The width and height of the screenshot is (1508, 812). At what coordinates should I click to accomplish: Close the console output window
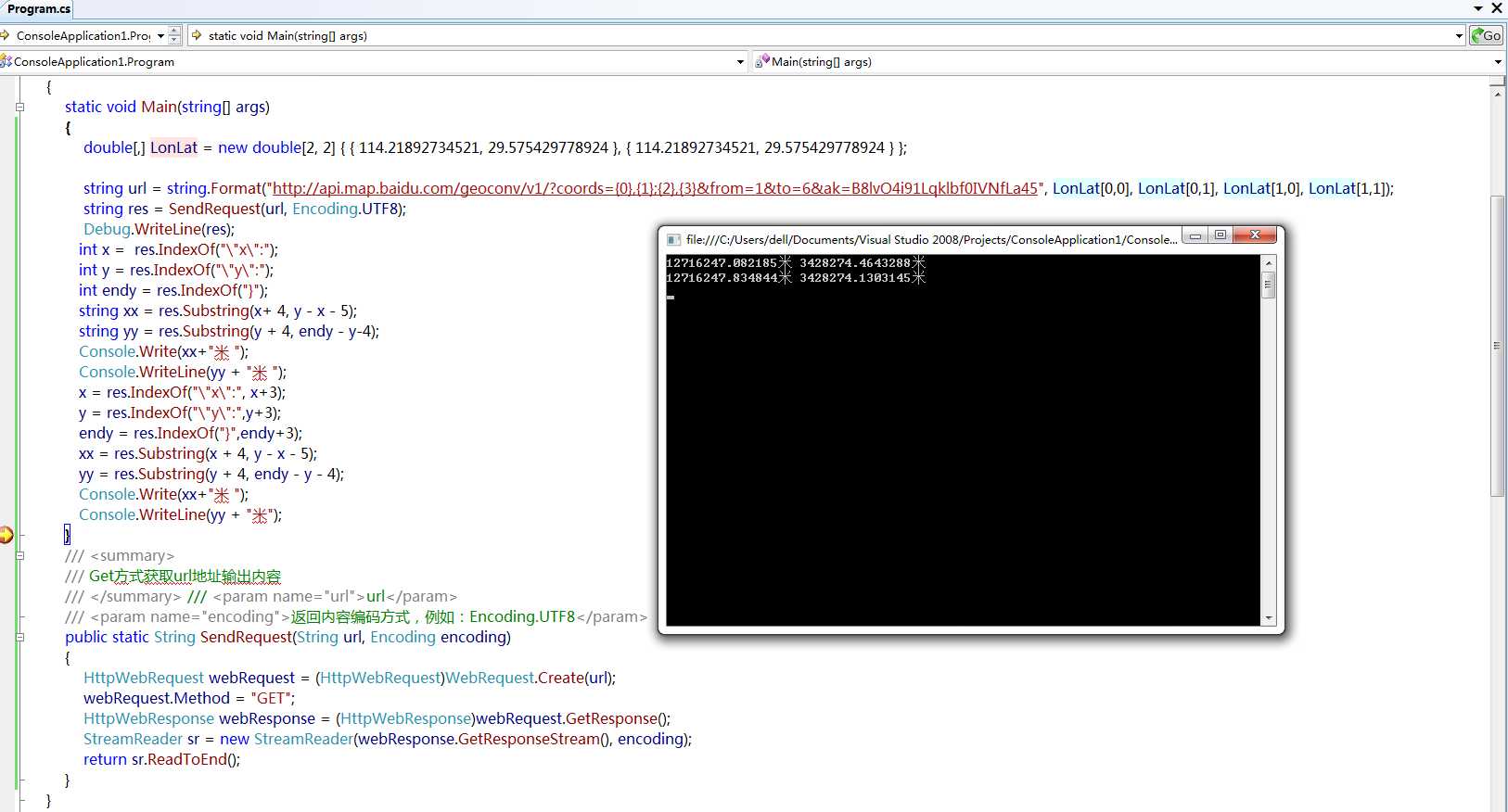coord(1255,235)
